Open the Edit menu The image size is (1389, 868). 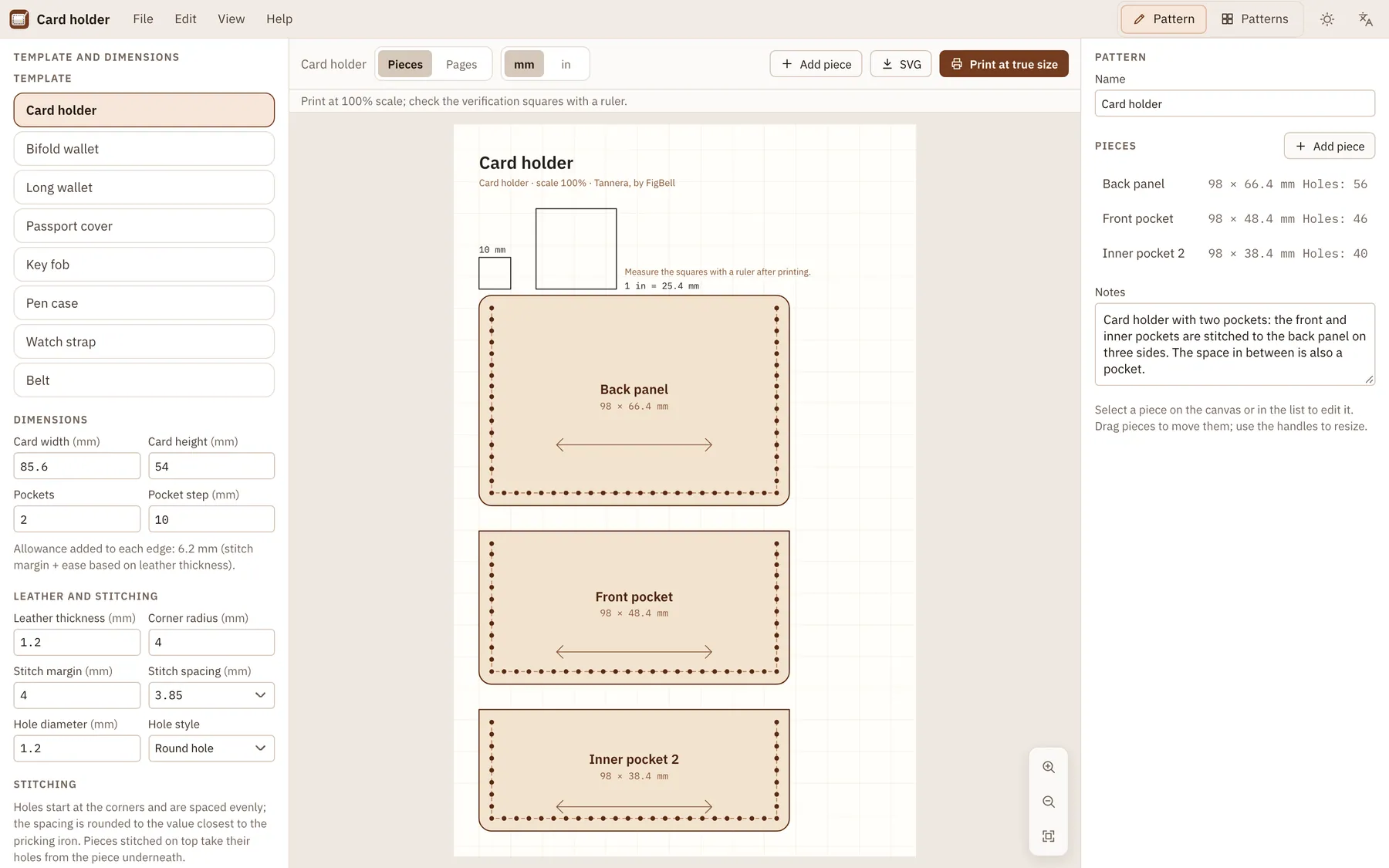click(x=185, y=19)
